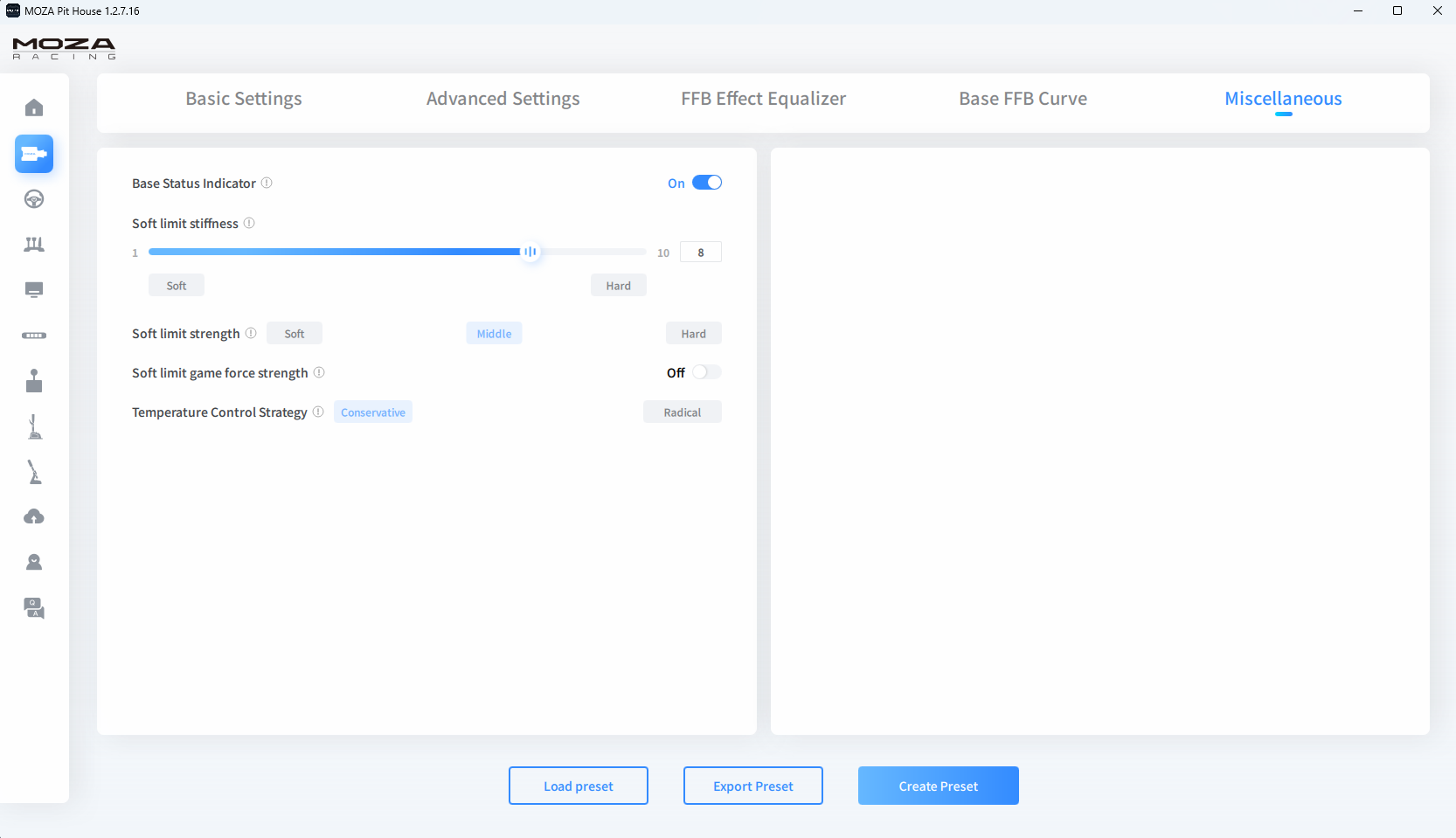Open the Home page in sidebar

pyautogui.click(x=34, y=107)
